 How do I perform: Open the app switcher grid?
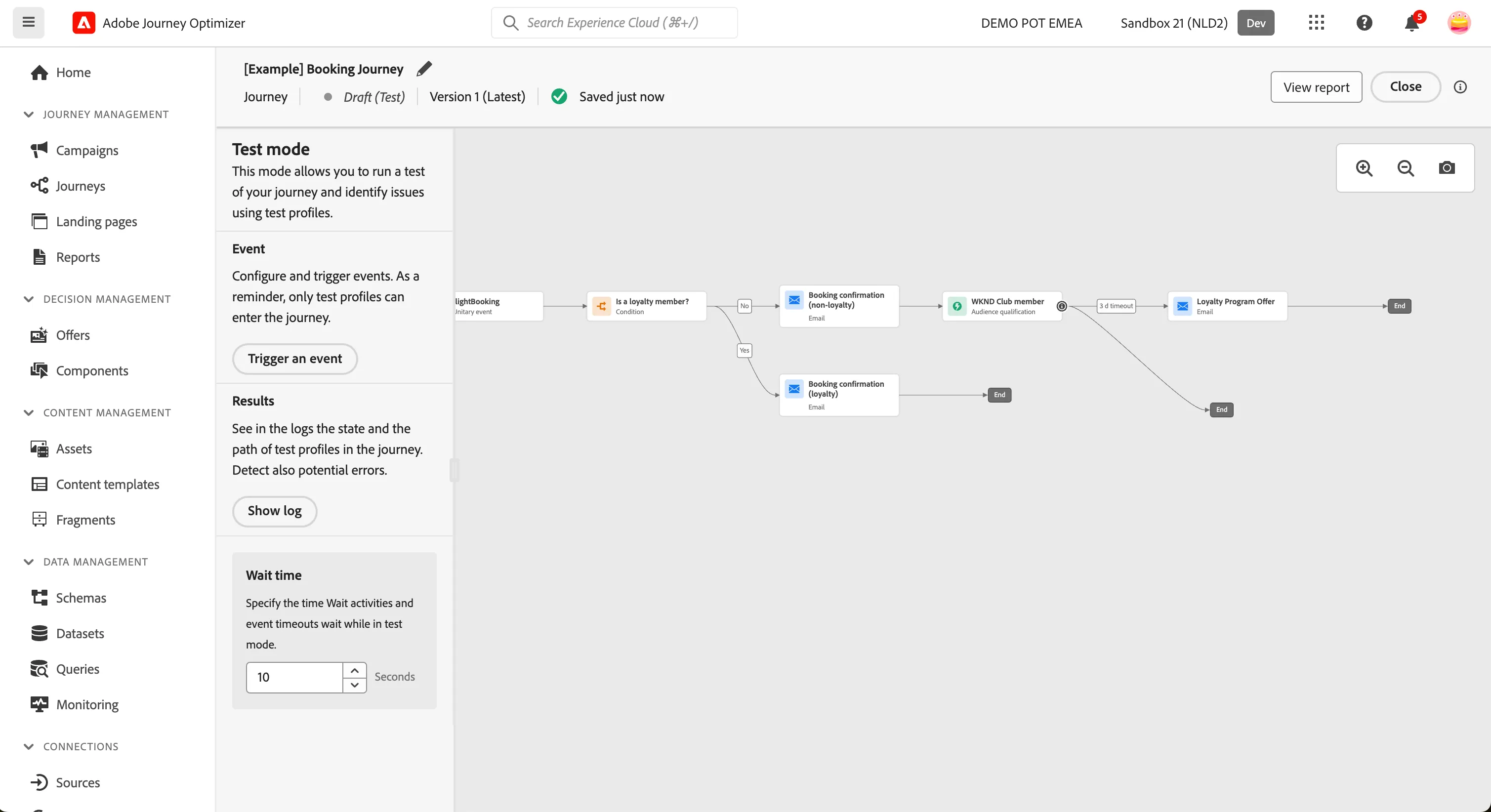pos(1316,23)
